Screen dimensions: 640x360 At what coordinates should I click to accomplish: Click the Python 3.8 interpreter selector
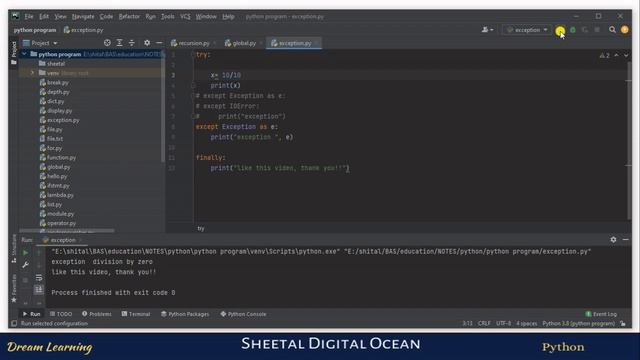[578, 324]
